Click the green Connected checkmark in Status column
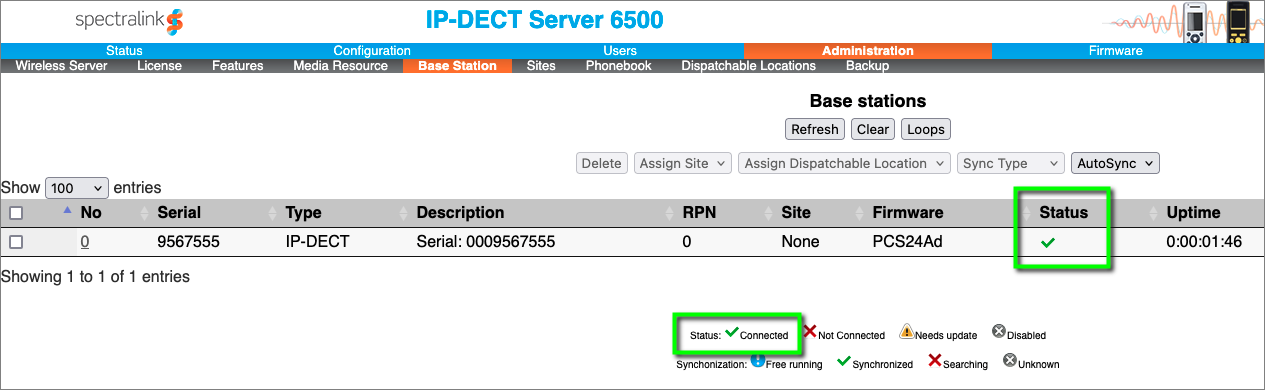 tap(1048, 242)
